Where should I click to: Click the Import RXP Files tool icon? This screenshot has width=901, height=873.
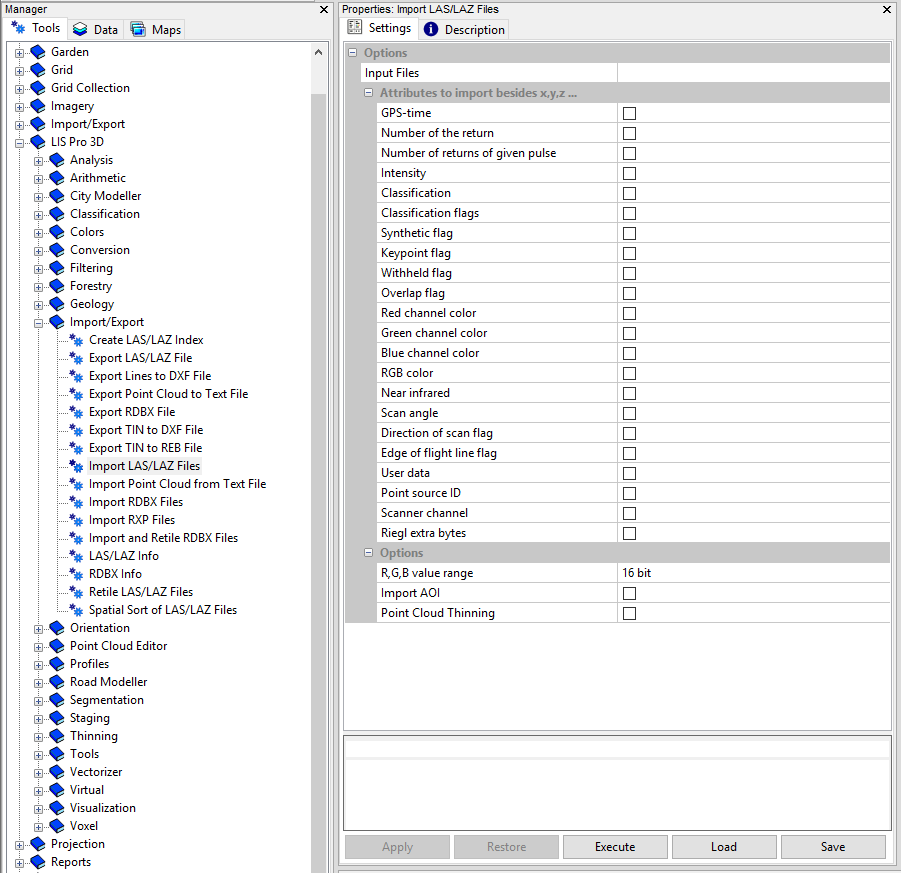pos(76,520)
